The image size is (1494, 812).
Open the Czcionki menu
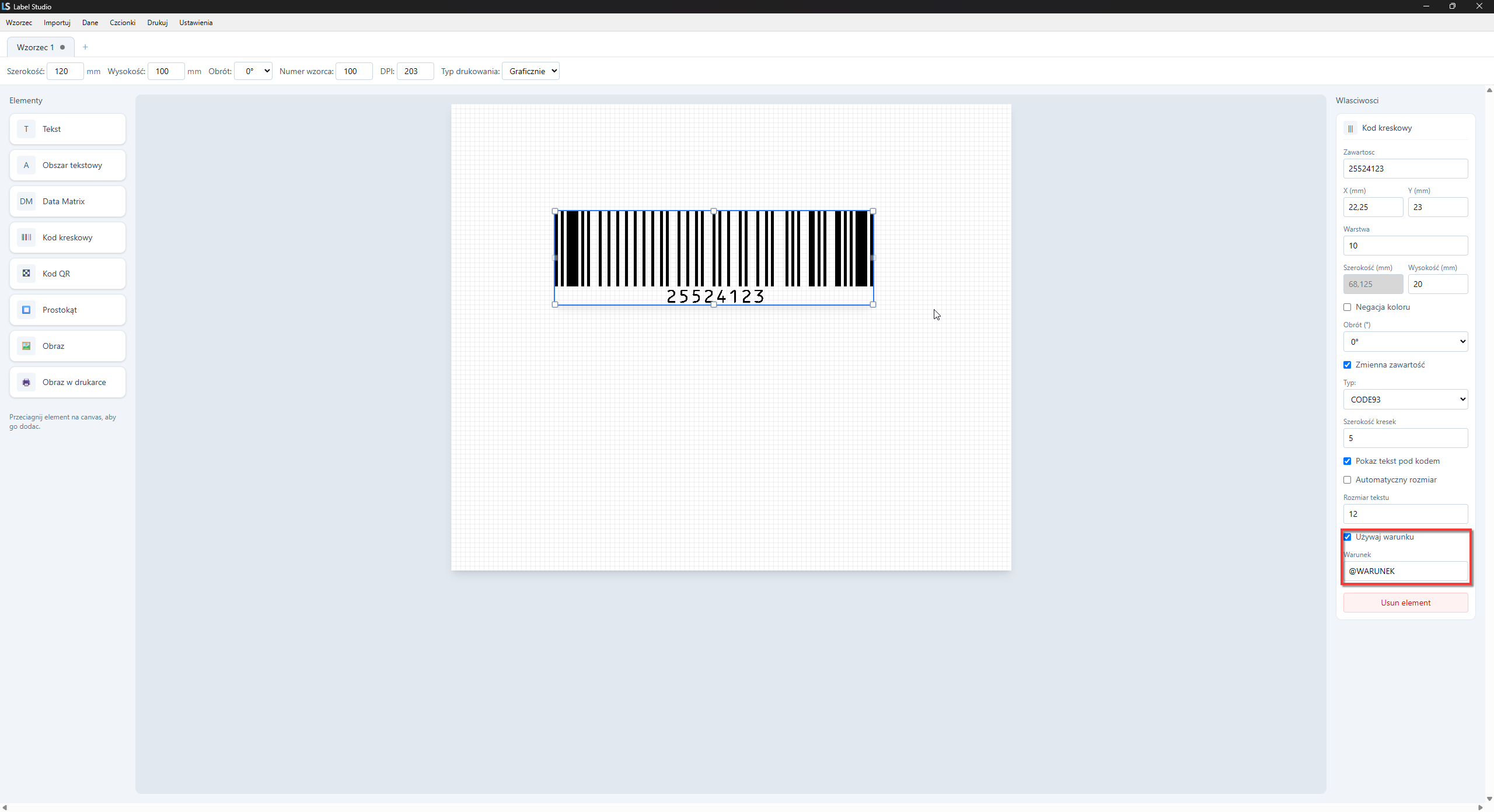click(123, 23)
